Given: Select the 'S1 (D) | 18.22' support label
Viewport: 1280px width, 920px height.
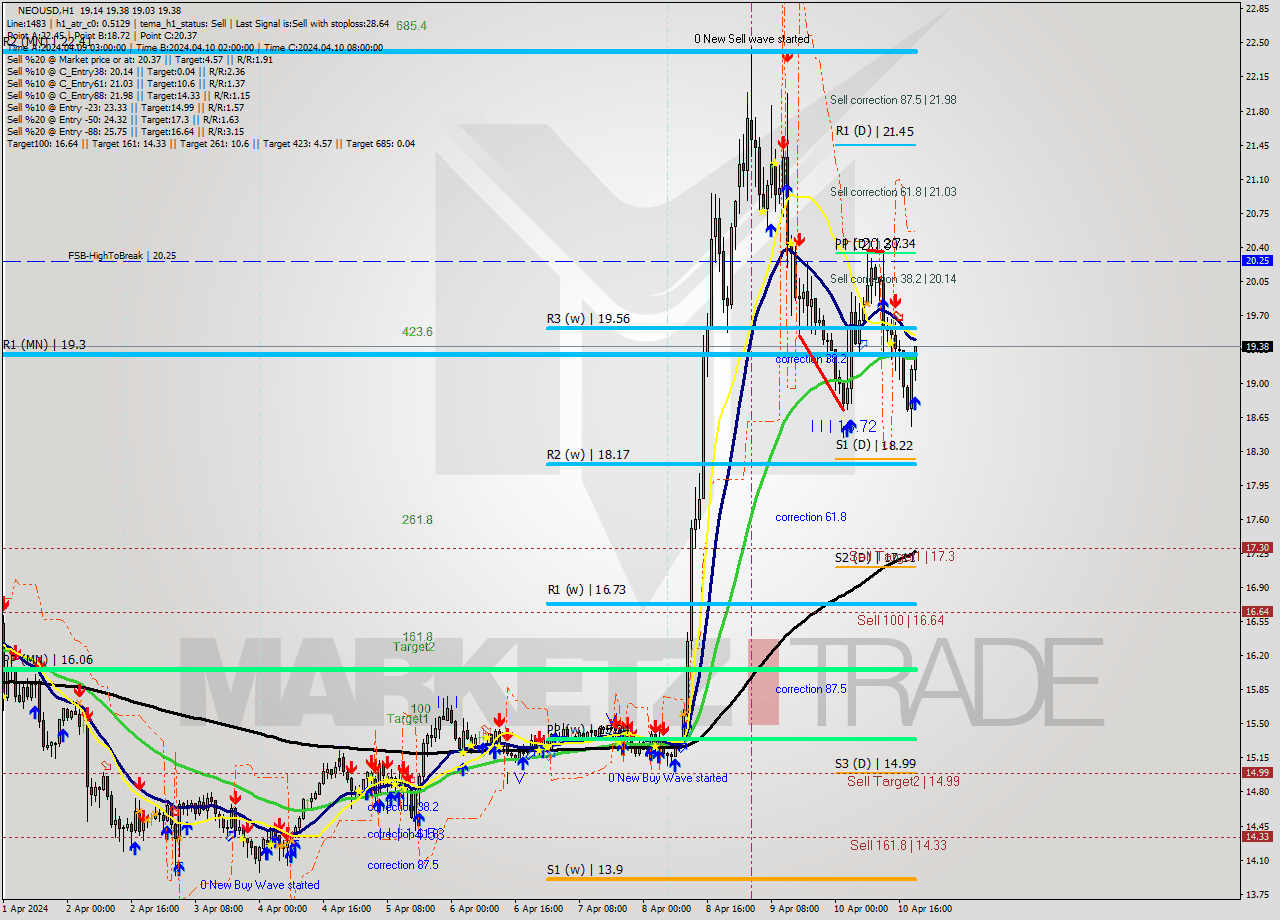Looking at the screenshot, I should pyautogui.click(x=875, y=445).
